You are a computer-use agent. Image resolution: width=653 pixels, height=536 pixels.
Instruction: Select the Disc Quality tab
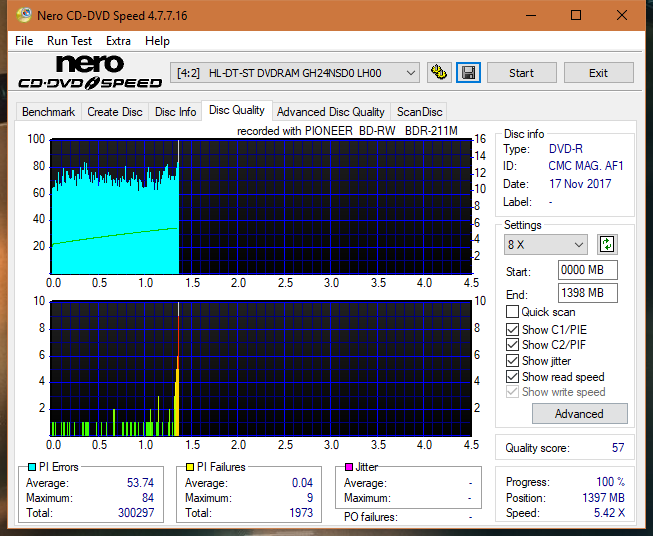pyautogui.click(x=237, y=110)
